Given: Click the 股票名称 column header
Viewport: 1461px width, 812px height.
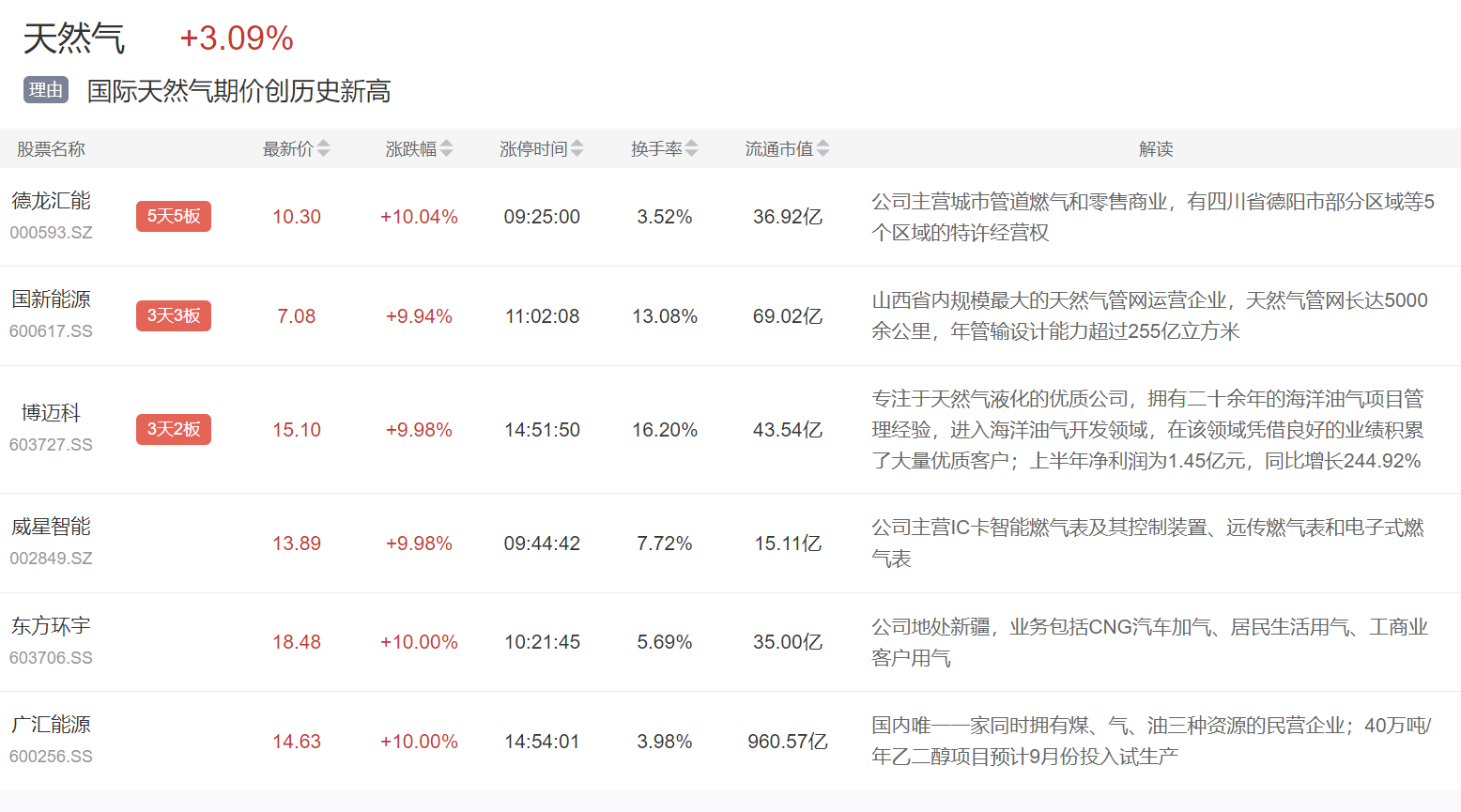Looking at the screenshot, I should 52,149.
